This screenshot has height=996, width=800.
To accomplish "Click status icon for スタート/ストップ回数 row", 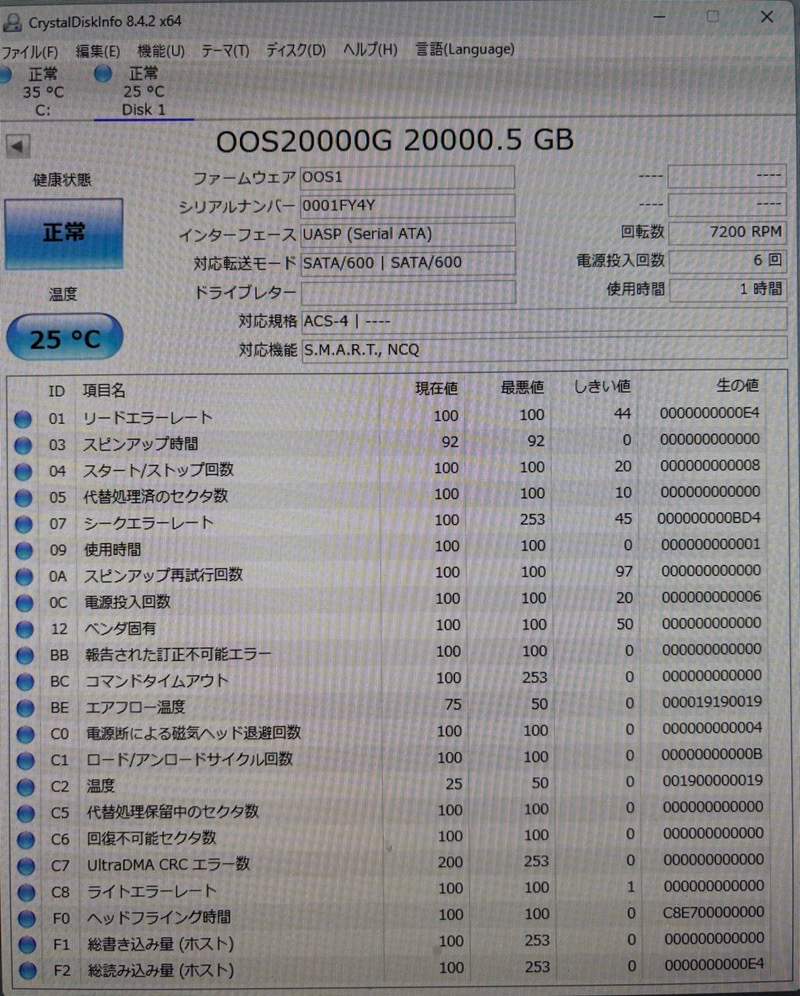I will coord(24,471).
